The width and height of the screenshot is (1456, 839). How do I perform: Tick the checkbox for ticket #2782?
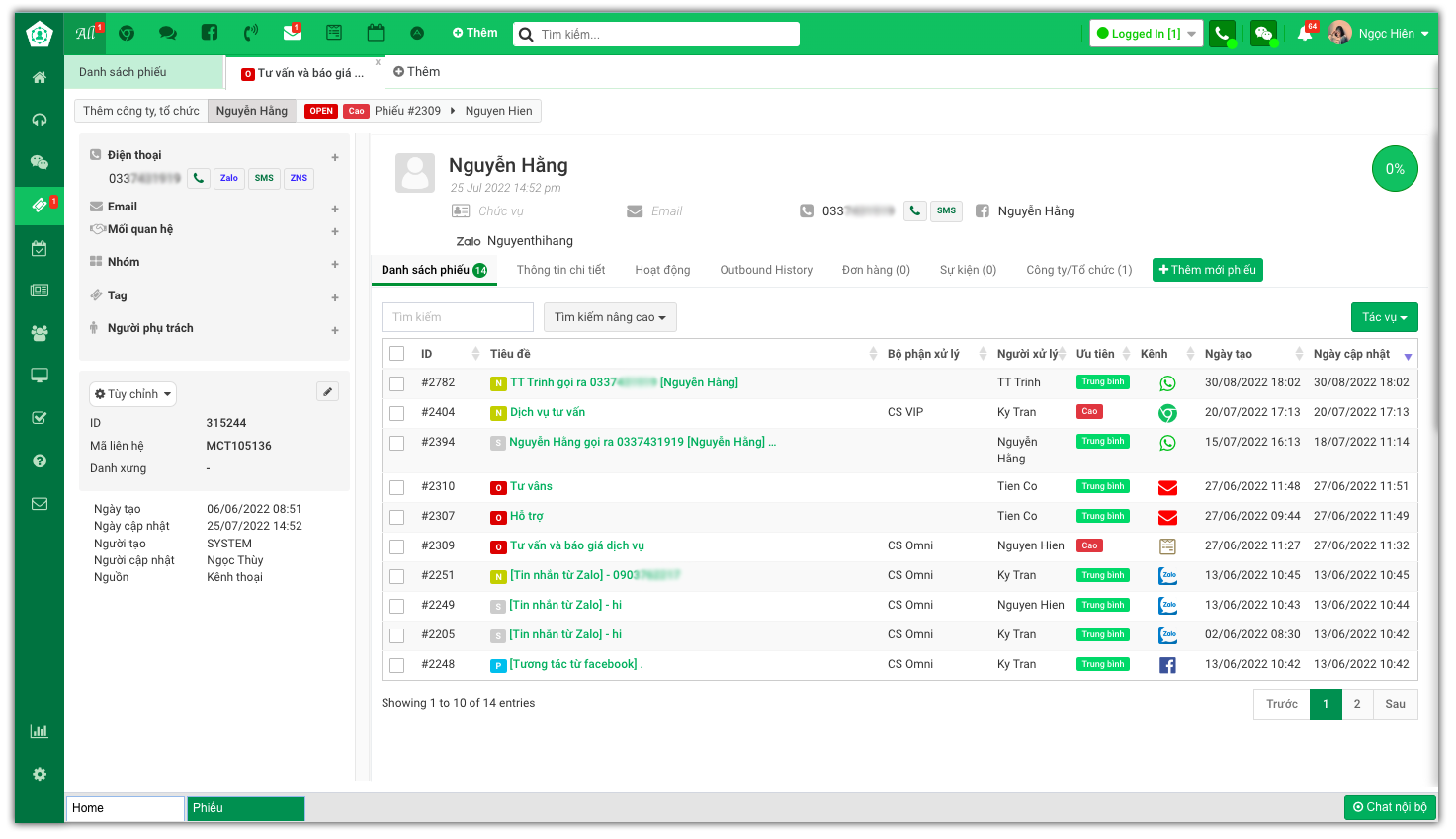coord(397,383)
